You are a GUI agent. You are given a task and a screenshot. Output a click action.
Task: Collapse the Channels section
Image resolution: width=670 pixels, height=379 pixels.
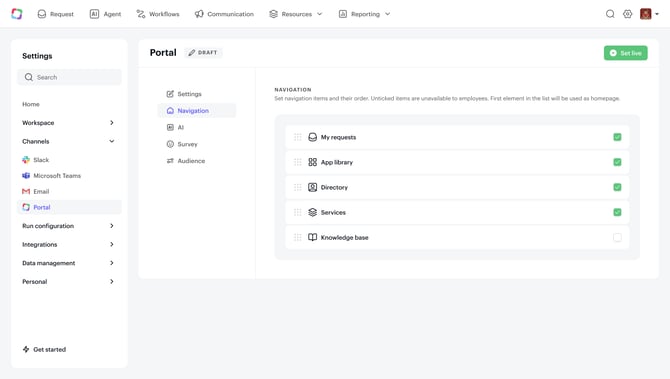(x=112, y=141)
